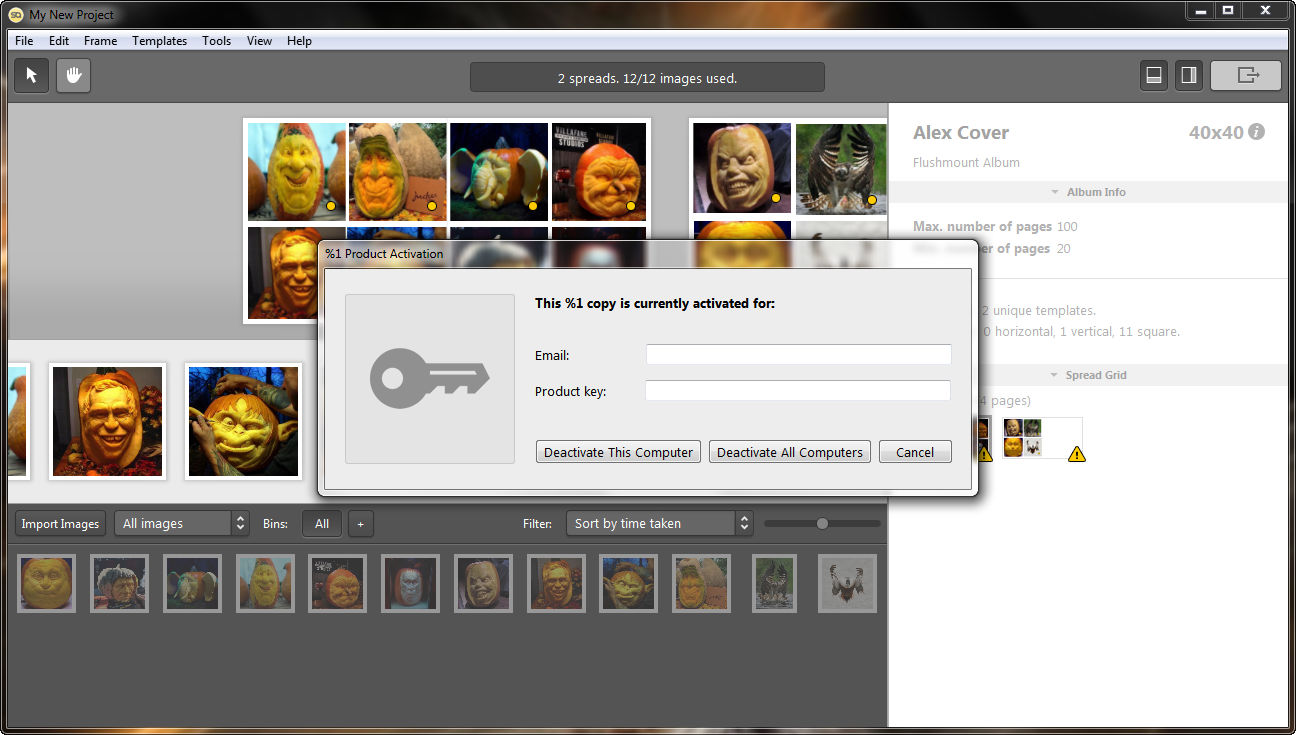Collapse the Album Info section
This screenshot has width=1296, height=735.
pyautogui.click(x=1088, y=192)
